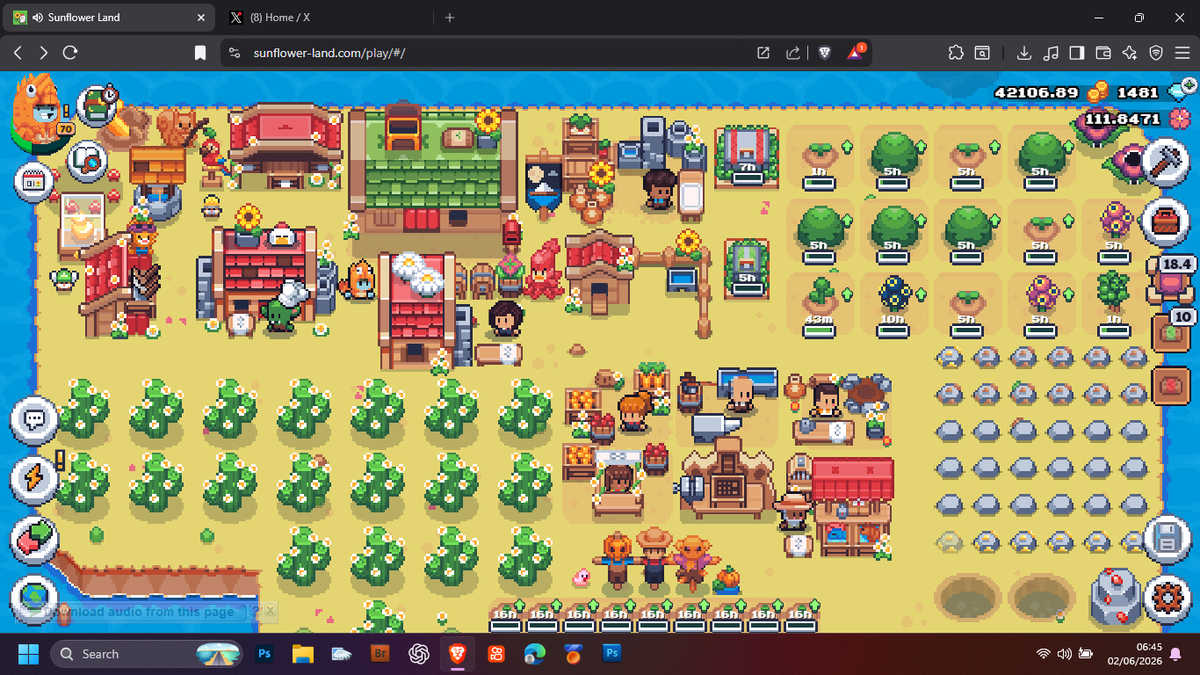Click the red squid creature

(x=545, y=268)
